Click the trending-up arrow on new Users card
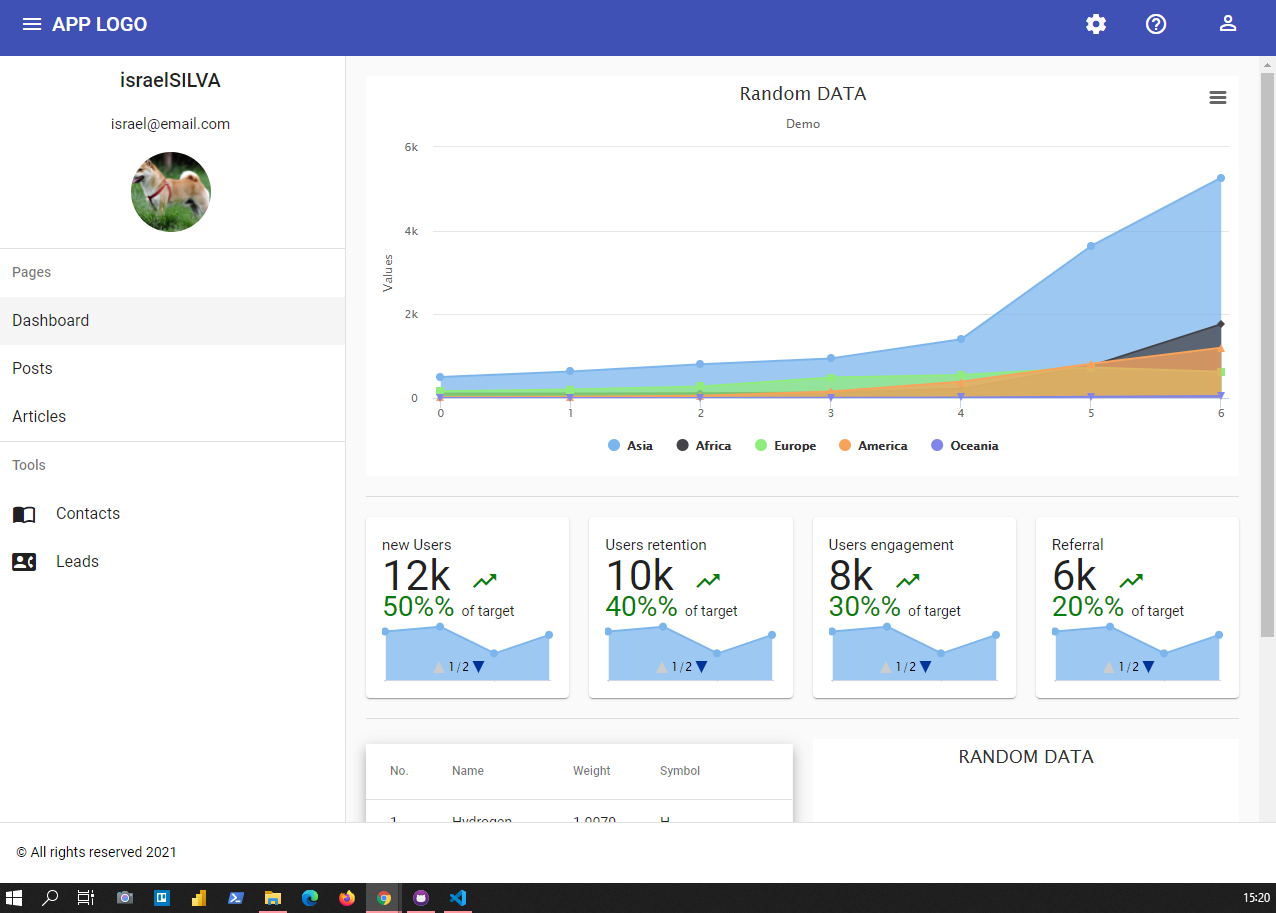 pos(485,580)
